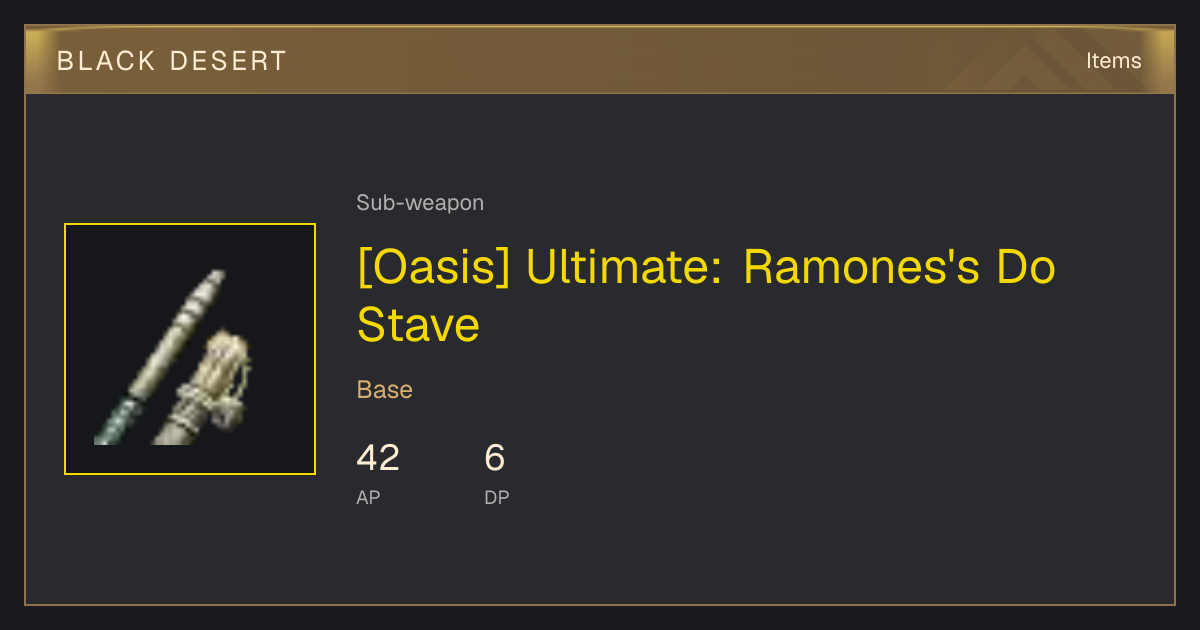Click the AP stat label
Screen dimensions: 1200x630
point(368,497)
